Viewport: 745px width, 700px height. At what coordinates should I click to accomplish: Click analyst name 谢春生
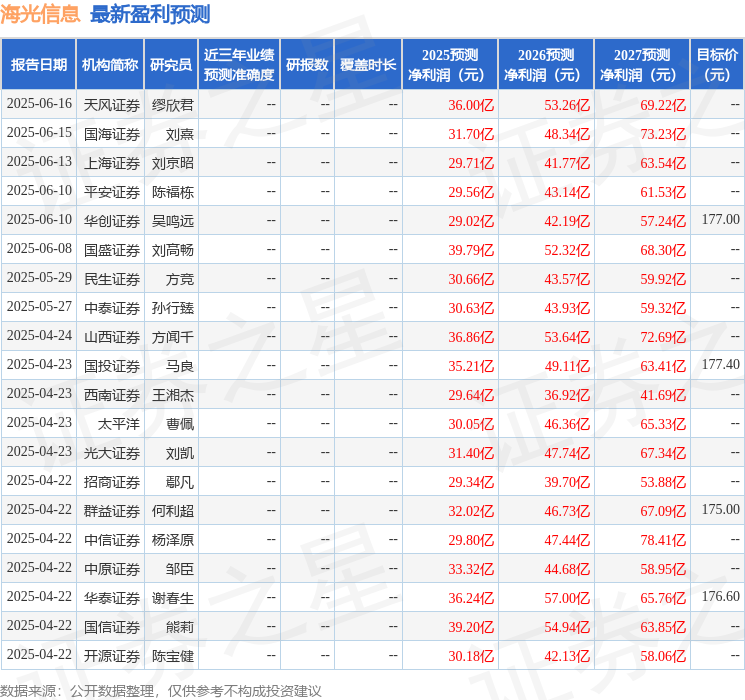point(172,598)
